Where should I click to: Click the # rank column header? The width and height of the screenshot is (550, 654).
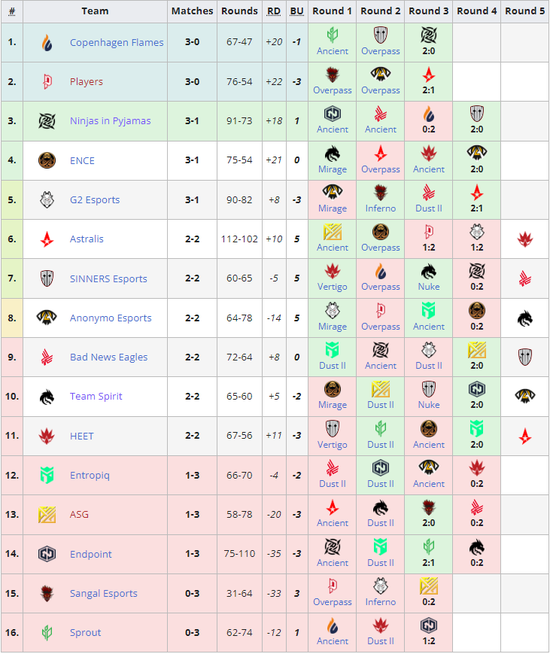pyautogui.click(x=12, y=11)
